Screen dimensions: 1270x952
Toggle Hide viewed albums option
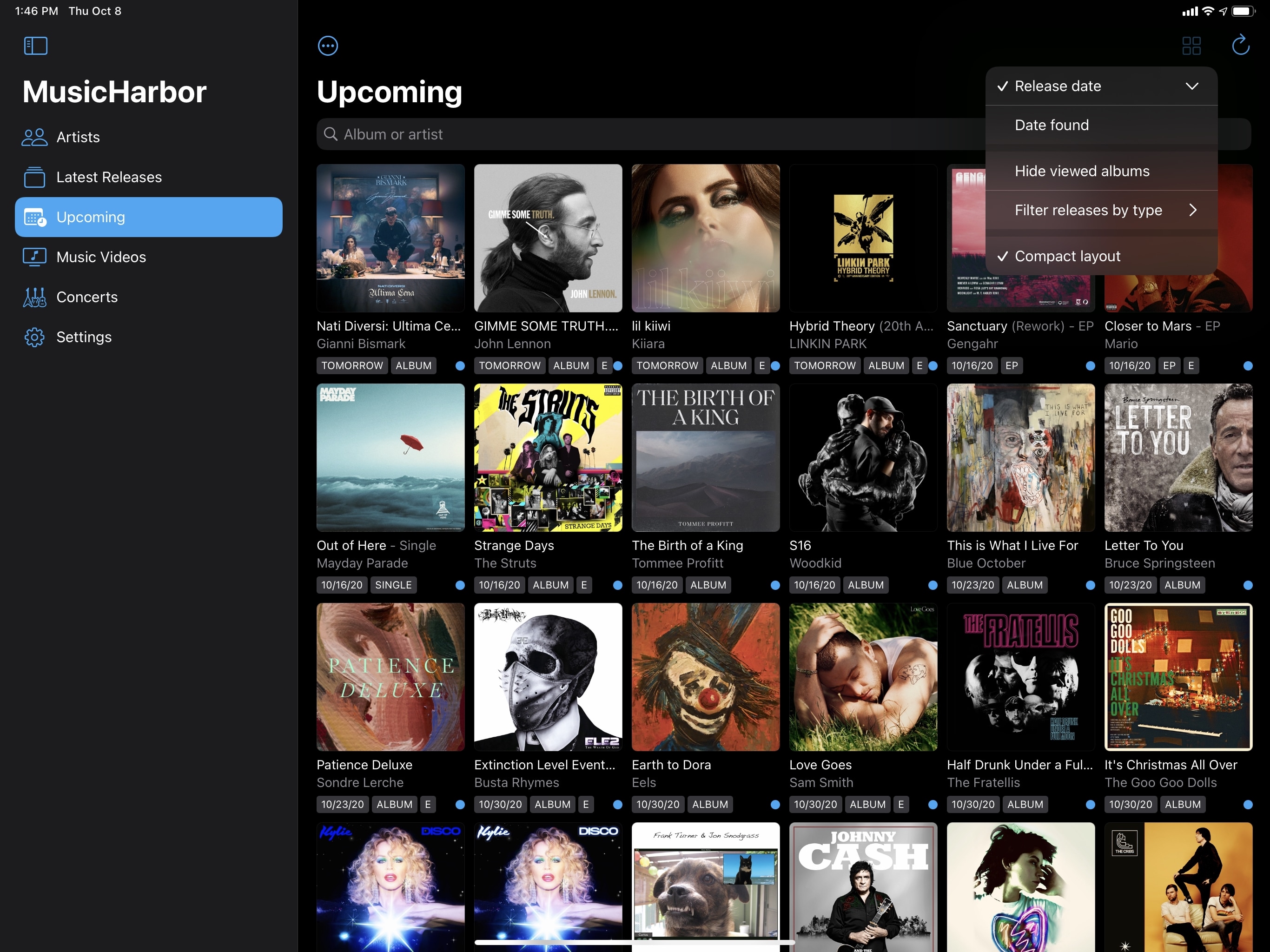point(1101,171)
